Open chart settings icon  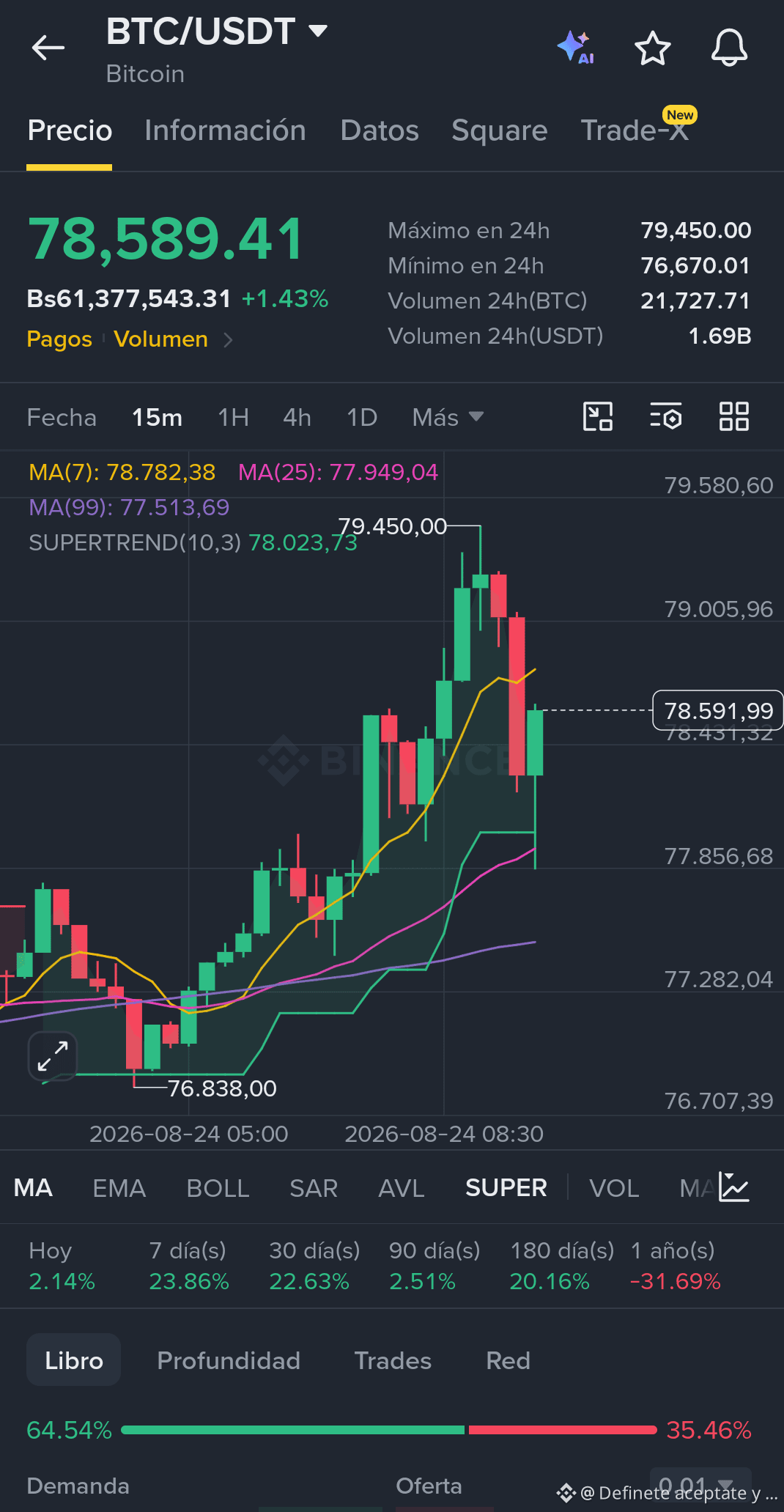[666, 416]
